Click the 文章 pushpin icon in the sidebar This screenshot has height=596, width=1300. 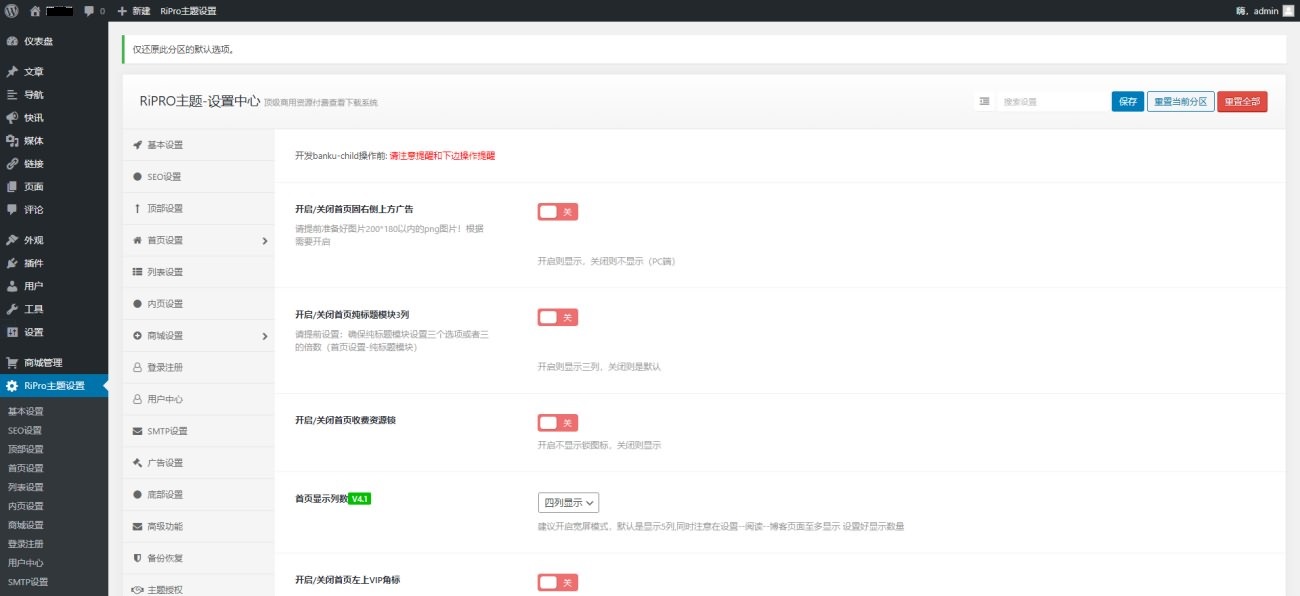pos(12,72)
